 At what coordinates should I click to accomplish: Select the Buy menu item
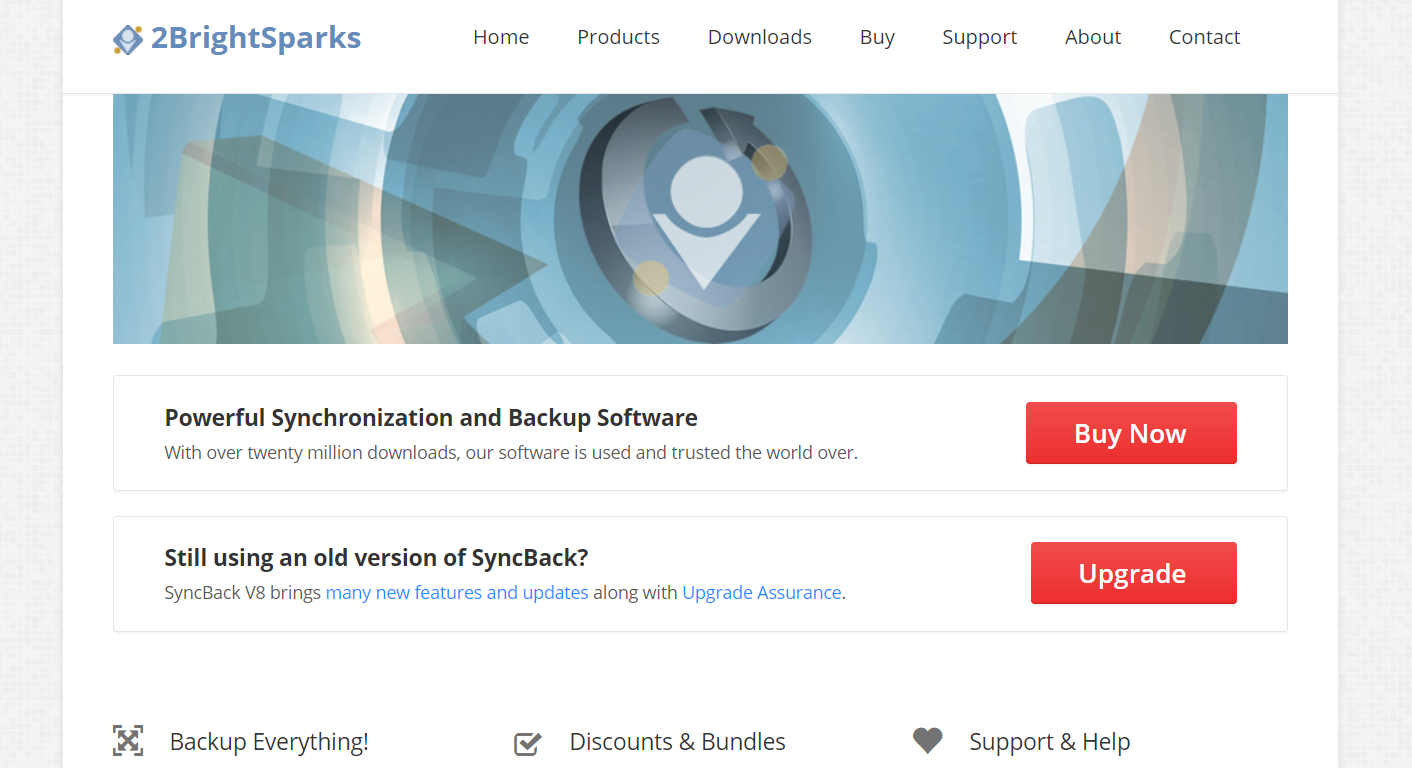[877, 37]
